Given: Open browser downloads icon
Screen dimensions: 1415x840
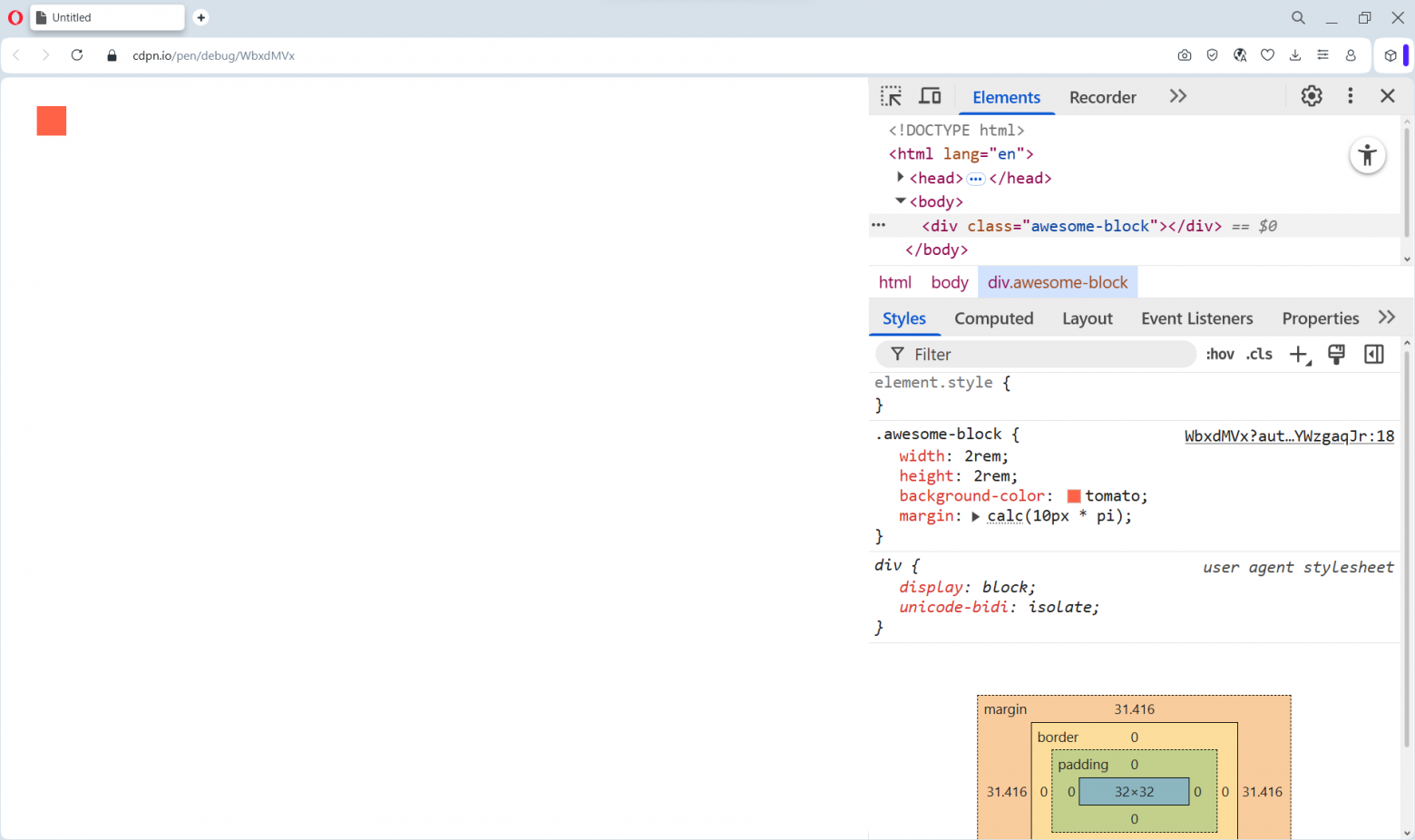Looking at the screenshot, I should tap(1294, 55).
